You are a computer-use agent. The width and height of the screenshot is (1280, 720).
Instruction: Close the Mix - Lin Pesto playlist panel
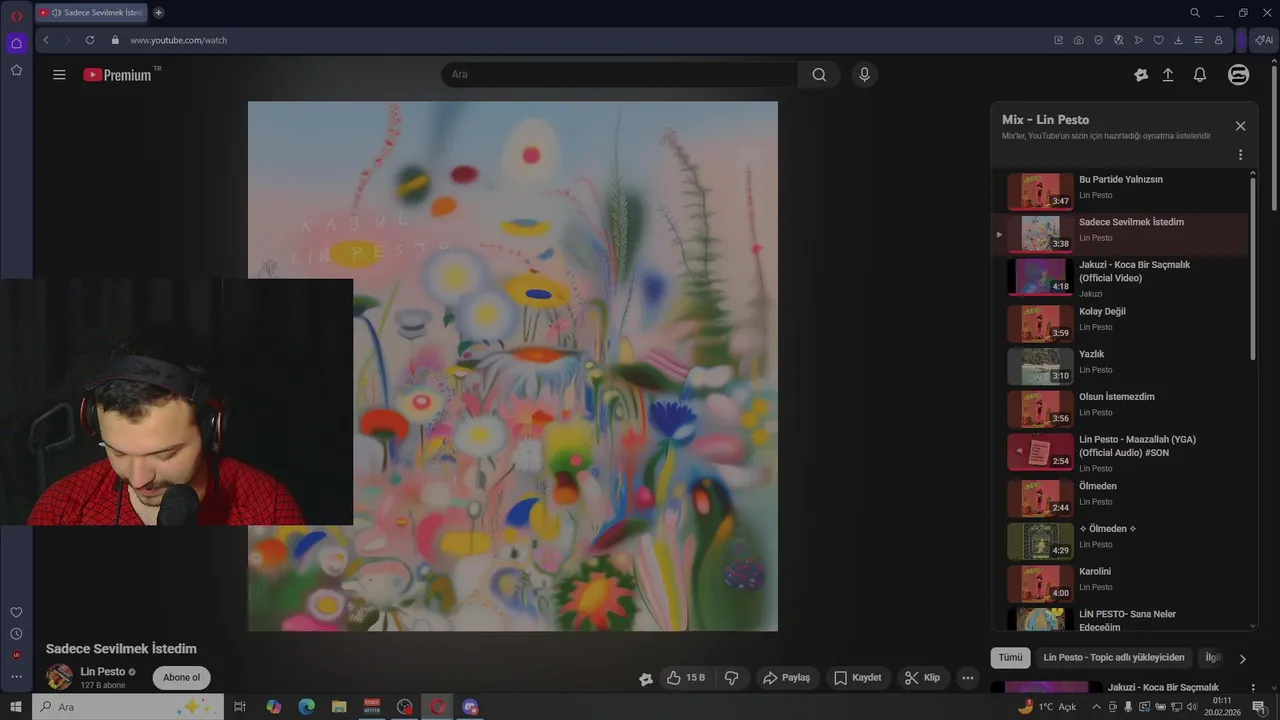click(1240, 126)
